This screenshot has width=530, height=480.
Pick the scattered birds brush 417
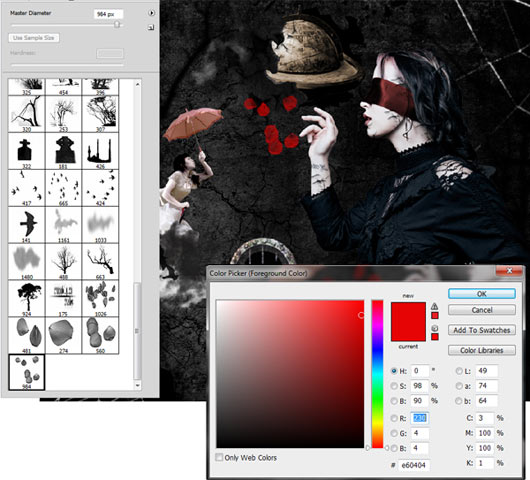(26, 188)
